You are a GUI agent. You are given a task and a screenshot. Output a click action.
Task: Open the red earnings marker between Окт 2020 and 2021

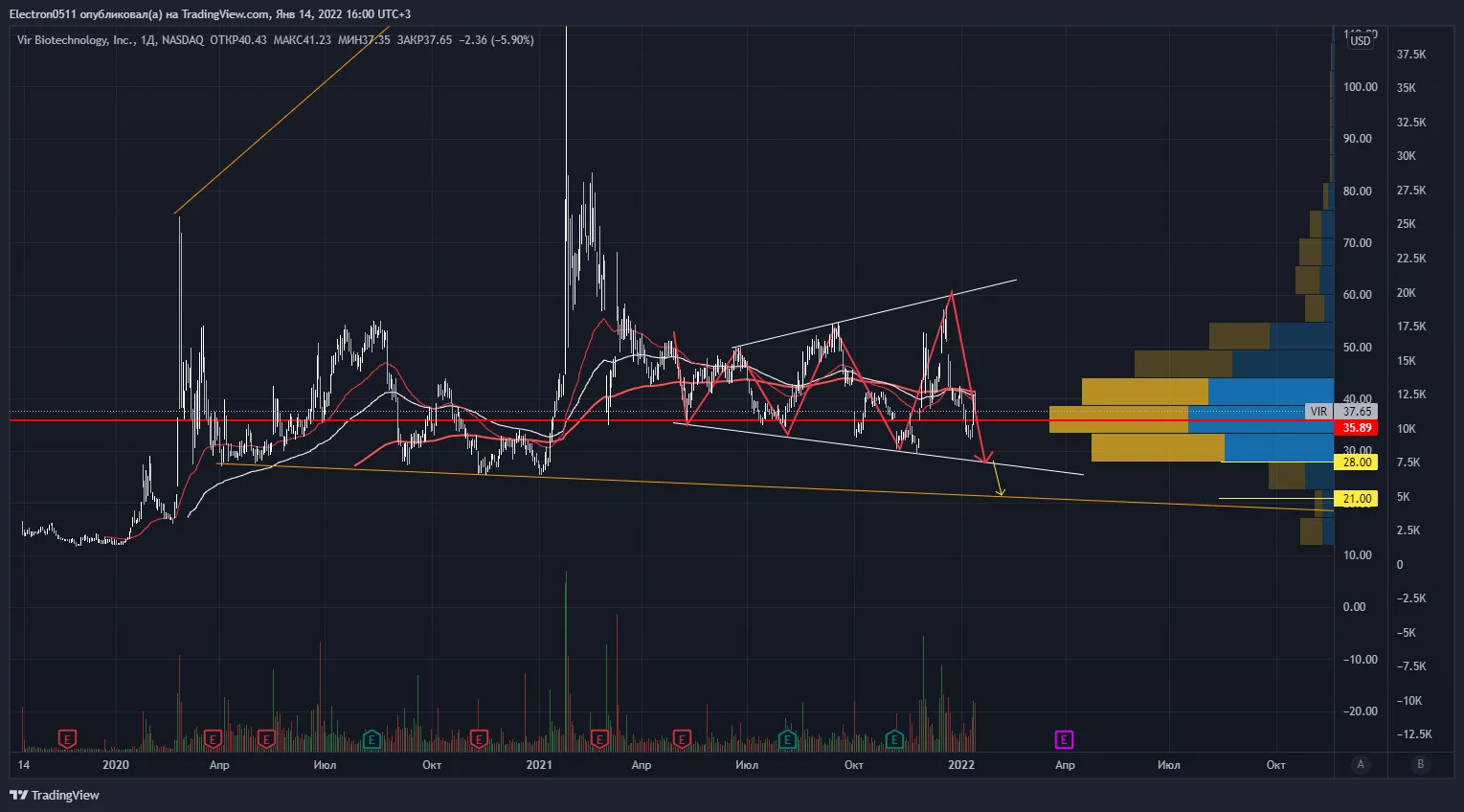point(479,739)
